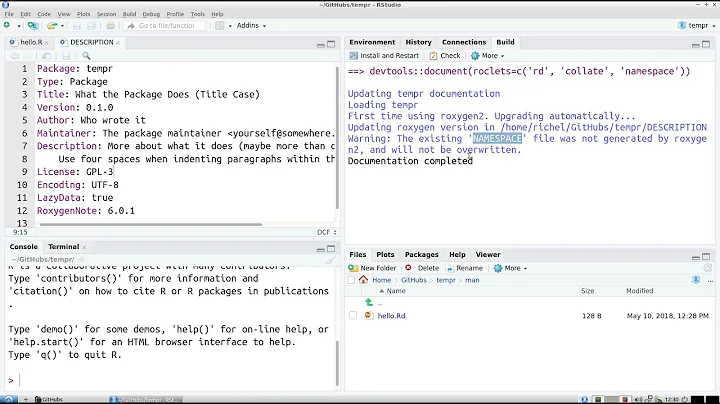Click the console vertical scrollbar
Screen dimensions: 720x404
click(337, 363)
